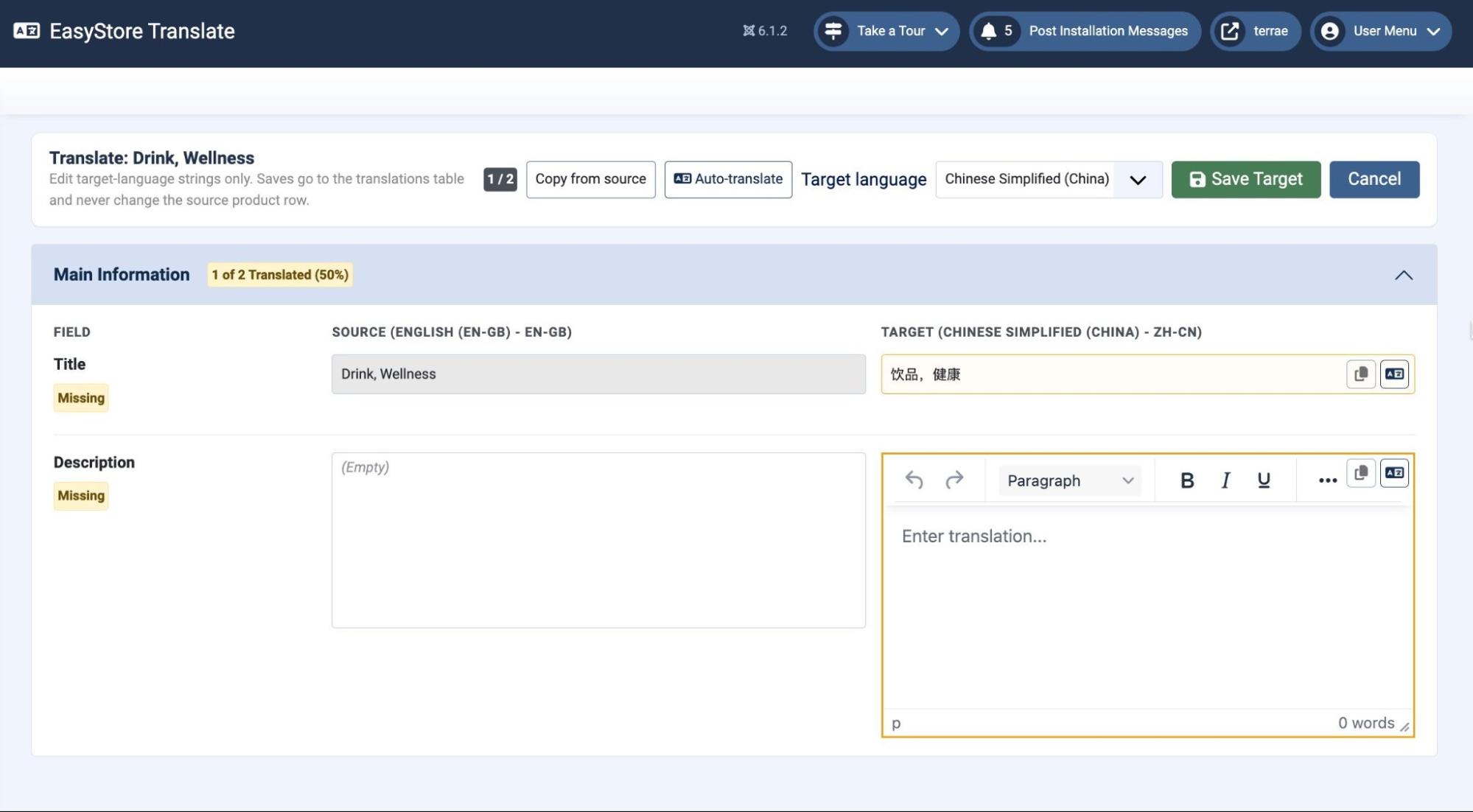Screen dimensions: 1473x812
Task: Collapse the Main Information section
Action: click(x=1403, y=275)
